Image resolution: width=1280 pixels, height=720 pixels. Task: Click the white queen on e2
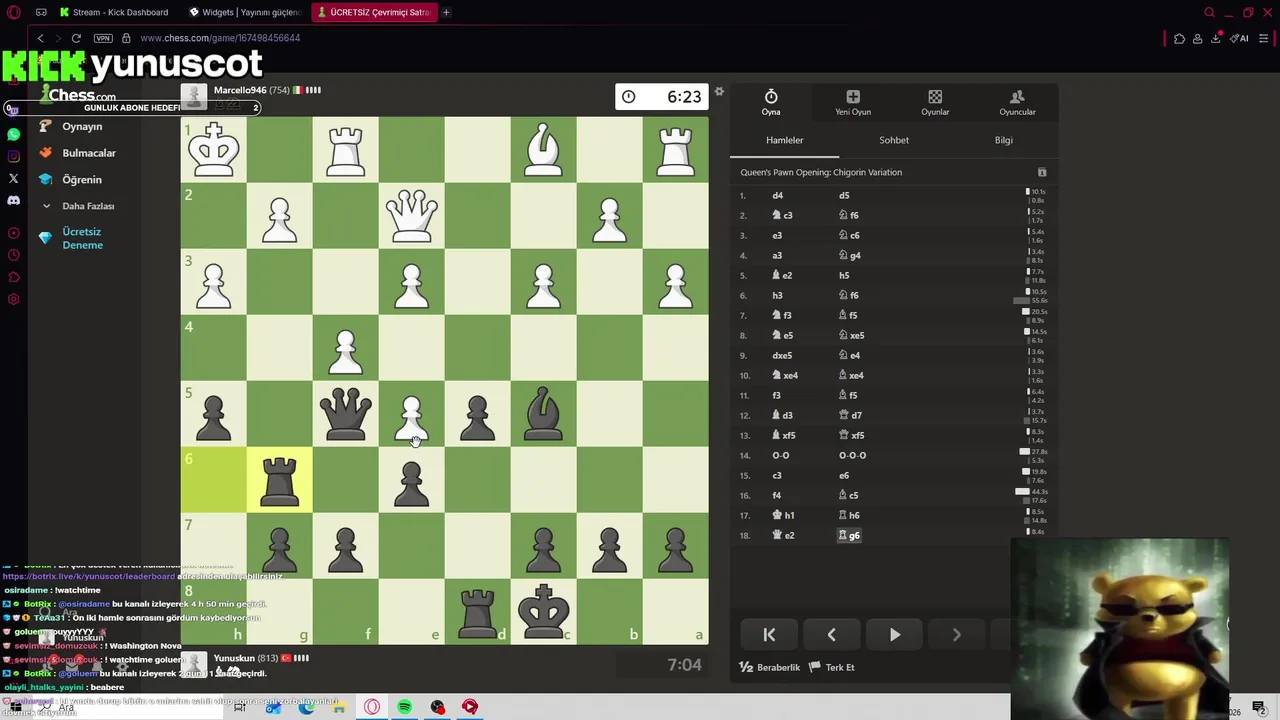point(411,215)
